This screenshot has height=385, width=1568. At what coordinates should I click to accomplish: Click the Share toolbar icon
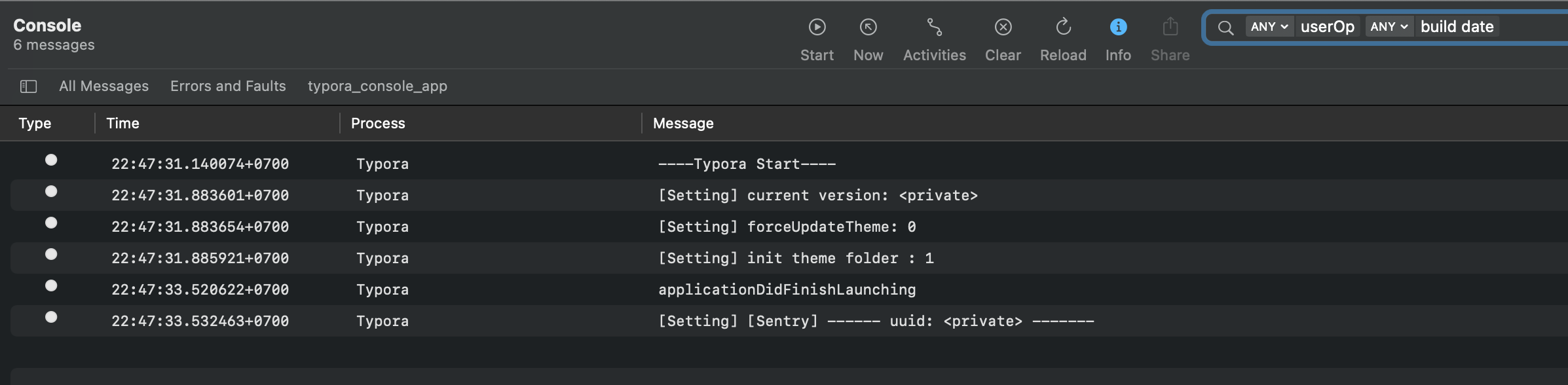(x=1170, y=39)
